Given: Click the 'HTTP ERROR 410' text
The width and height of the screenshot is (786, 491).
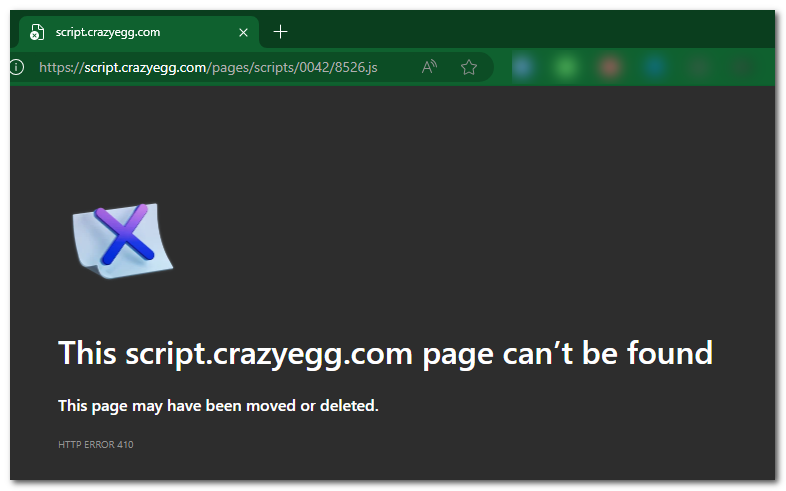Looking at the screenshot, I should [96, 444].
